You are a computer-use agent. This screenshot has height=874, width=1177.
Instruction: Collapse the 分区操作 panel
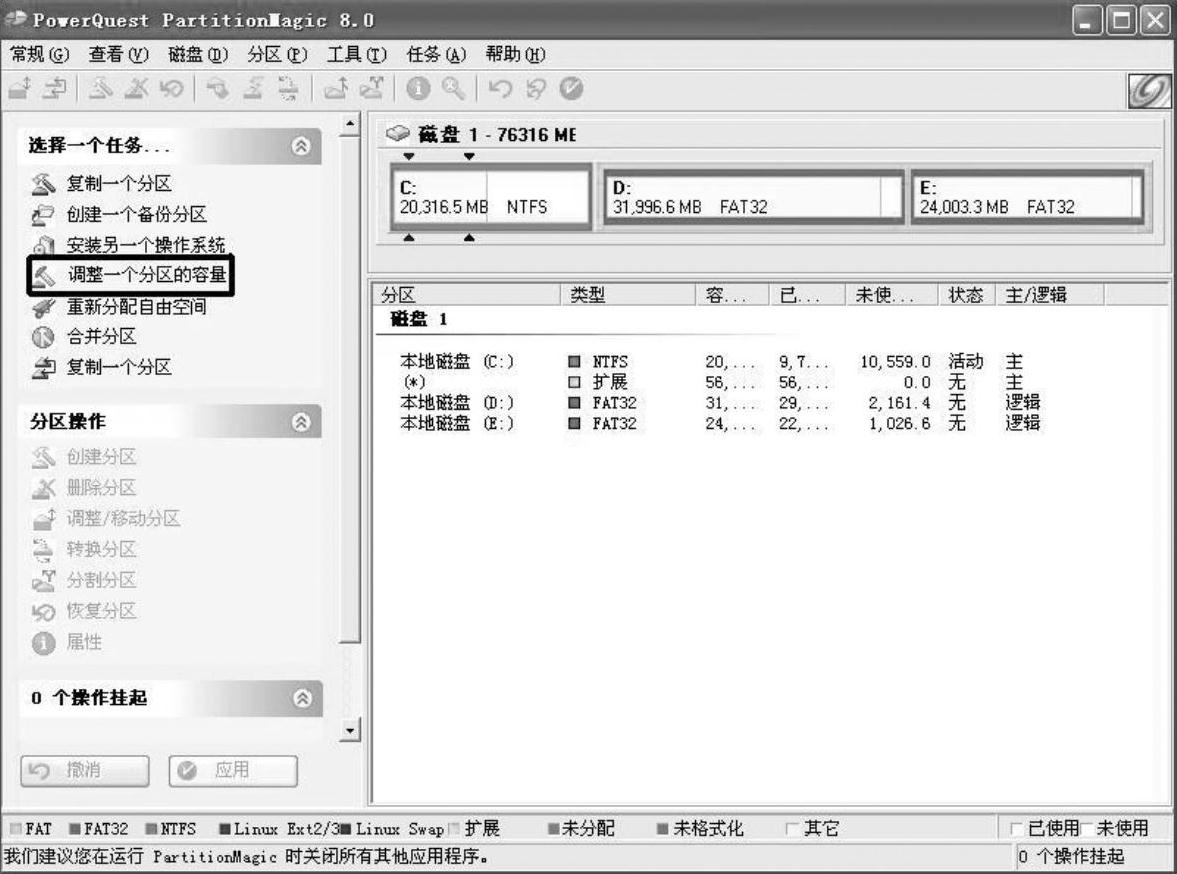[301, 422]
